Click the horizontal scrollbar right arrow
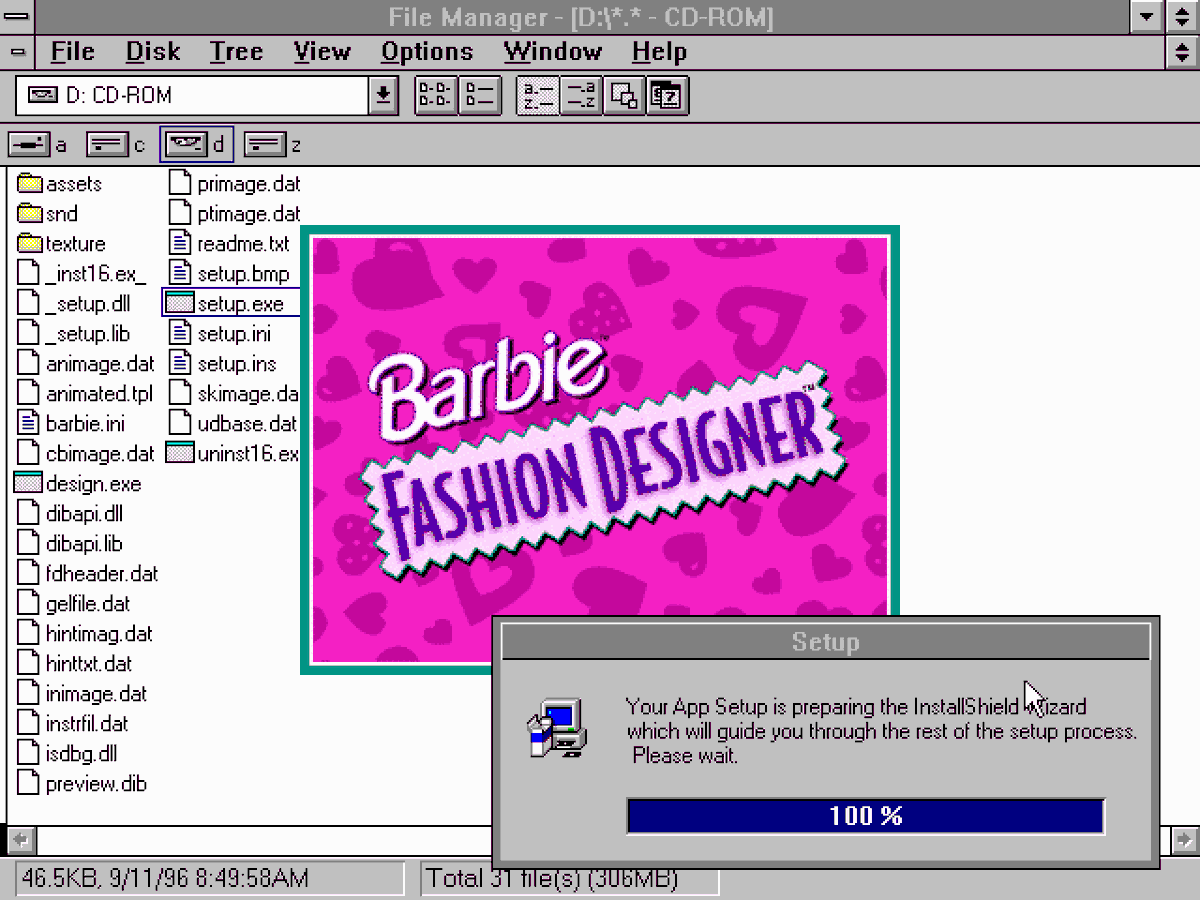 click(1185, 839)
